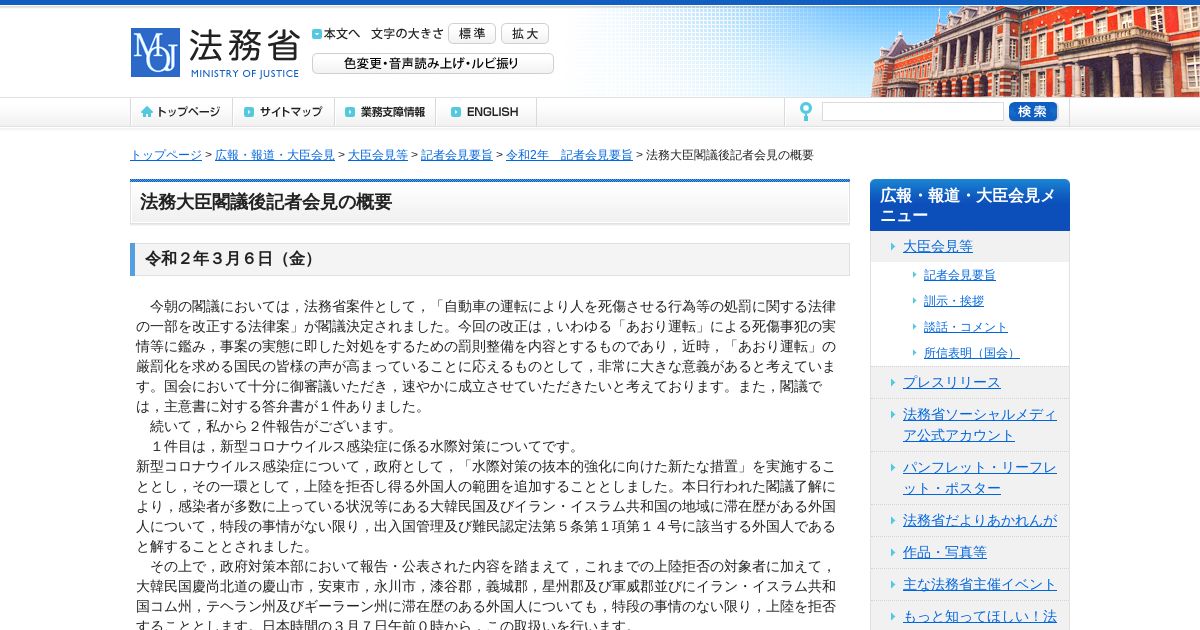This screenshot has height=630, width=1200.
Task: Click the house icon on トップページ nav item
Action: click(147, 112)
